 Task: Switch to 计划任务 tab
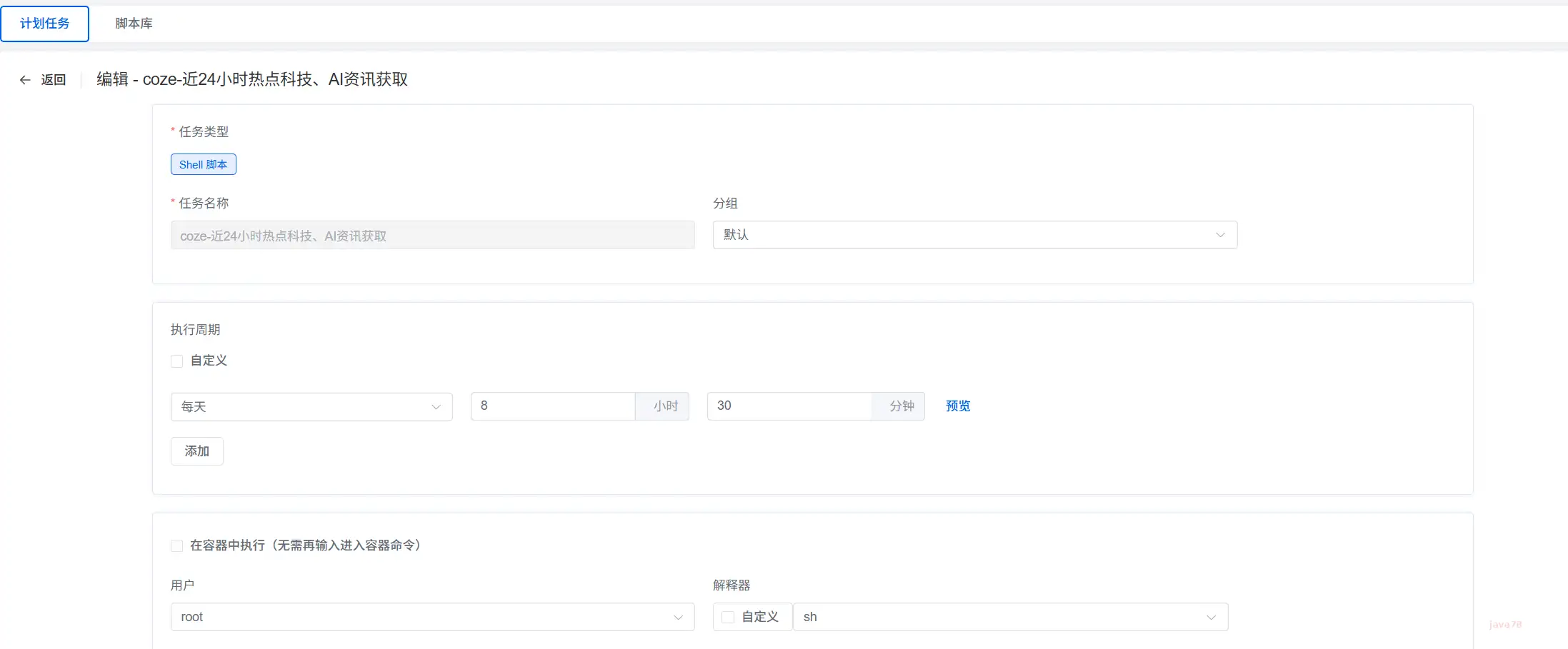[45, 24]
